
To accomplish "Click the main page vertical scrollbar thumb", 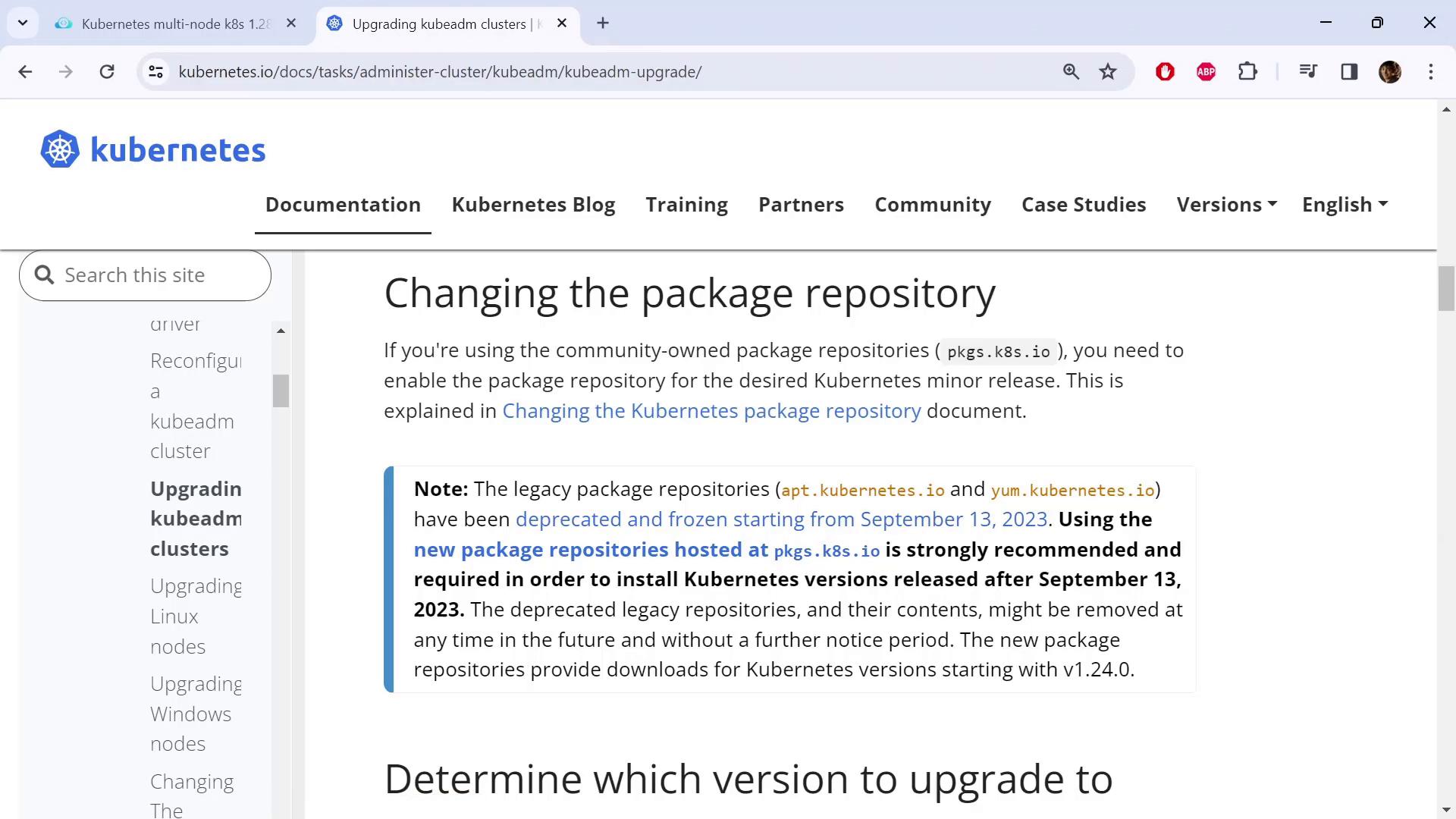I will tap(1446, 288).
